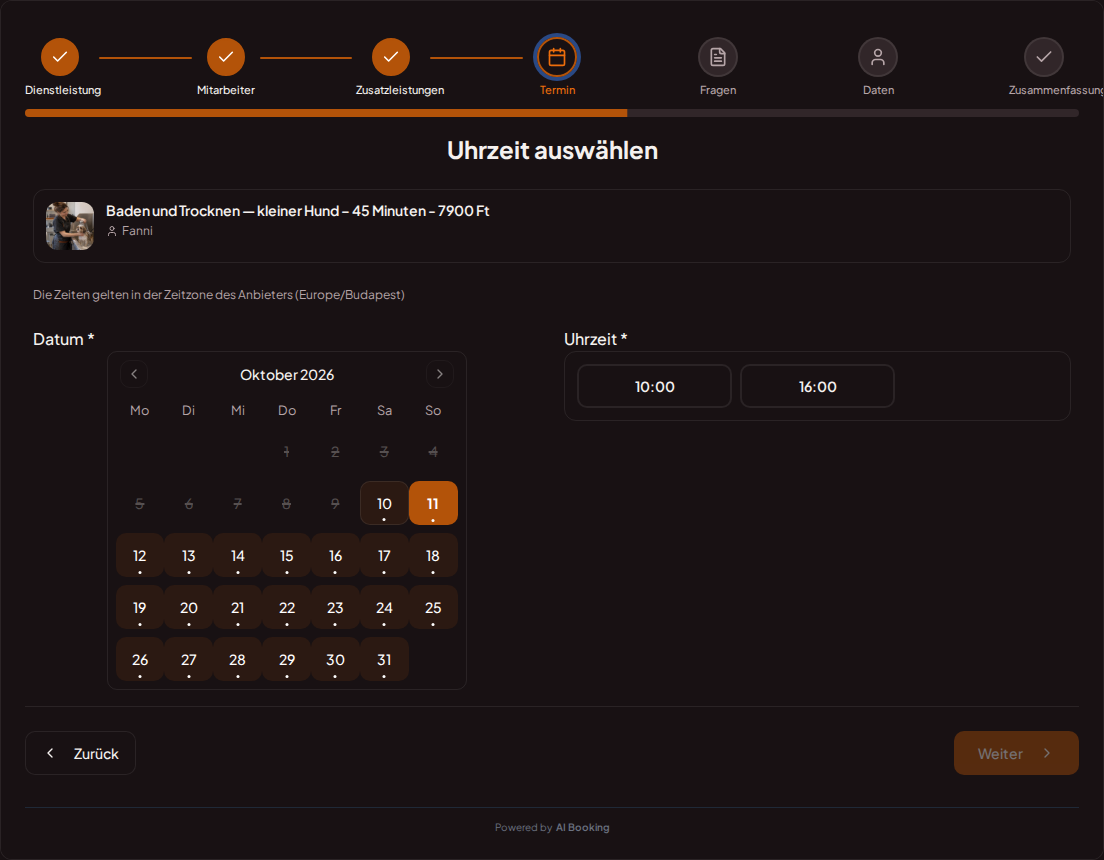The width and height of the screenshot is (1104, 860).
Task: Click the Termin calendar step icon
Action: click(x=557, y=57)
